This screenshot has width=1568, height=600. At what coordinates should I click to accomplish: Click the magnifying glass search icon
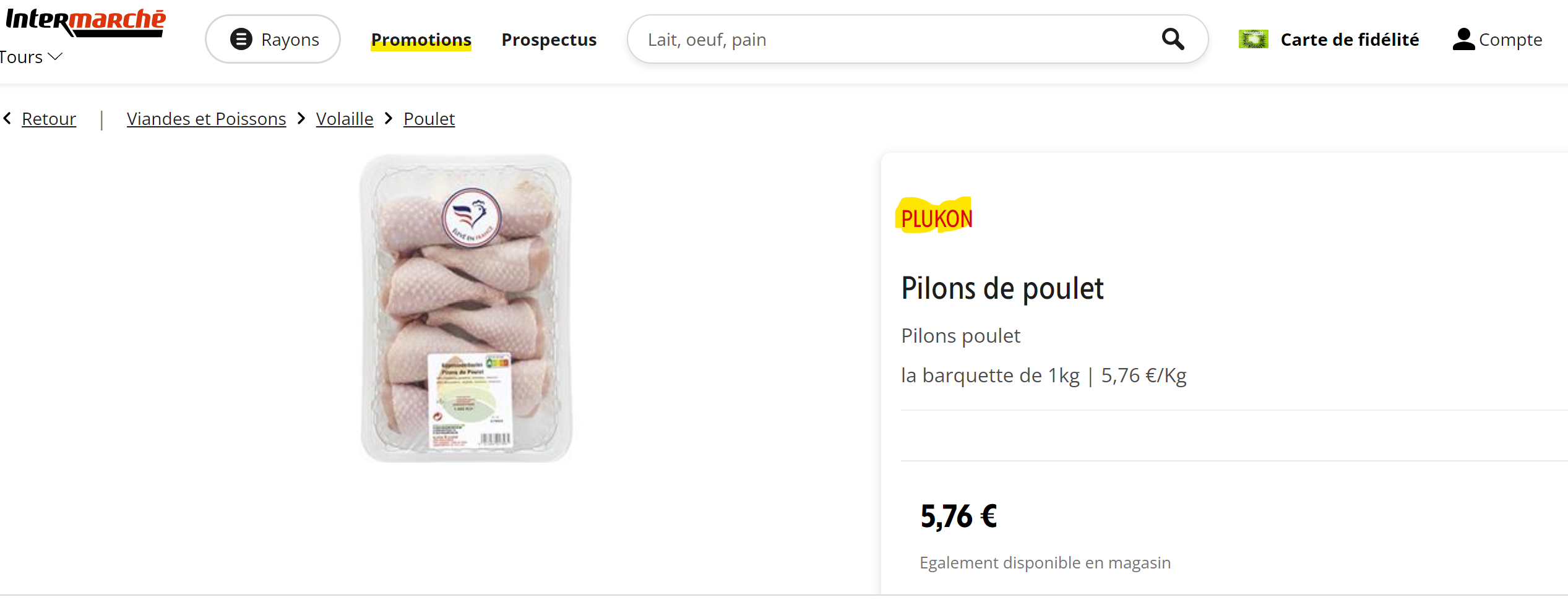coord(1173,39)
